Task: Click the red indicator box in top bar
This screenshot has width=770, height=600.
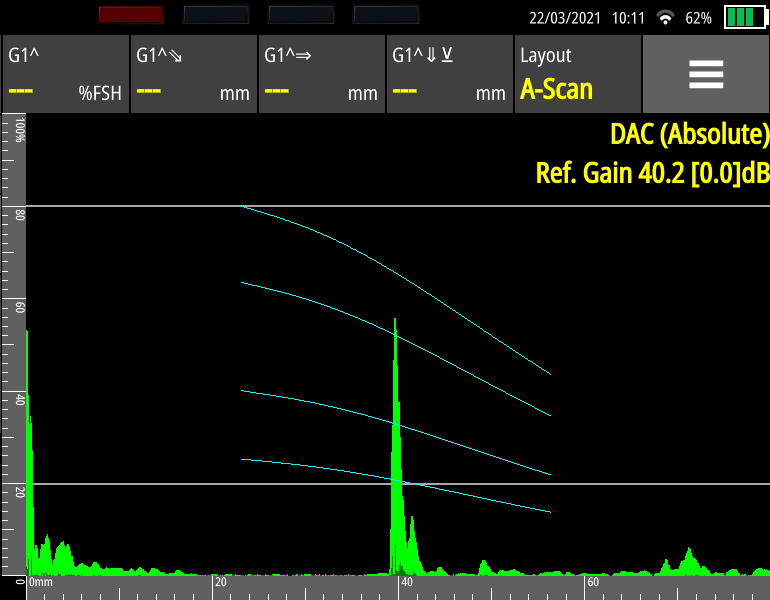Action: click(x=131, y=14)
